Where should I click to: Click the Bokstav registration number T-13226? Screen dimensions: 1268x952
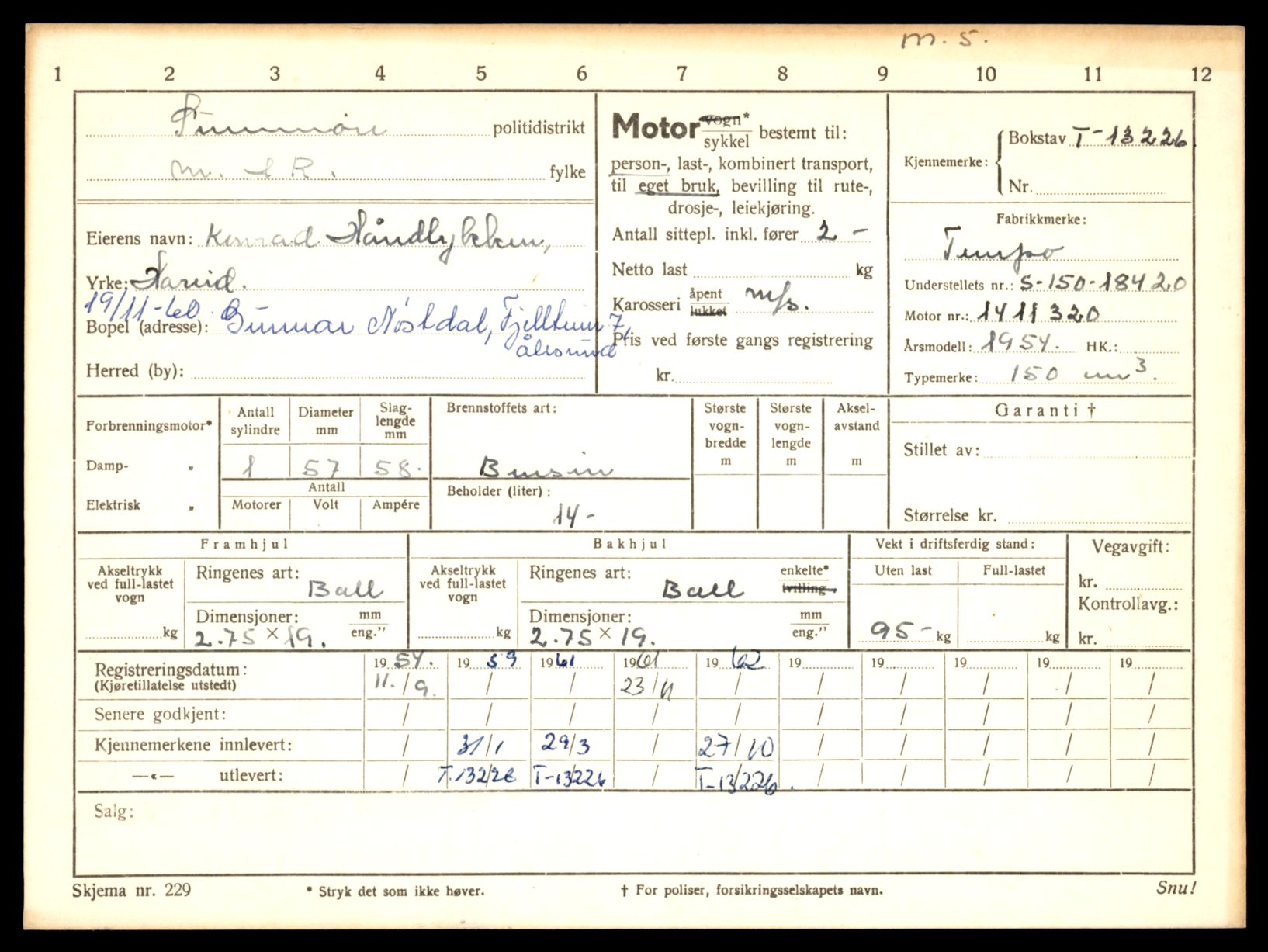[1131, 138]
